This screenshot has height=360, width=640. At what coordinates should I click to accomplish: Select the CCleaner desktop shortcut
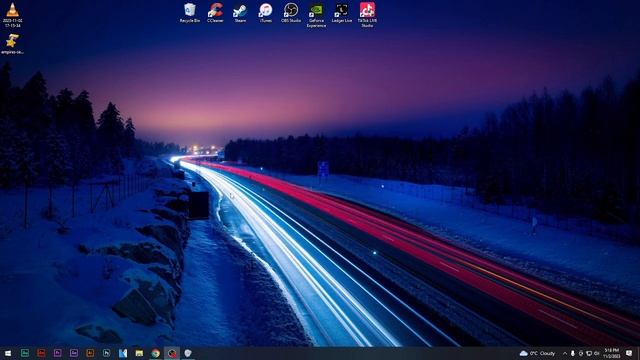215,13
